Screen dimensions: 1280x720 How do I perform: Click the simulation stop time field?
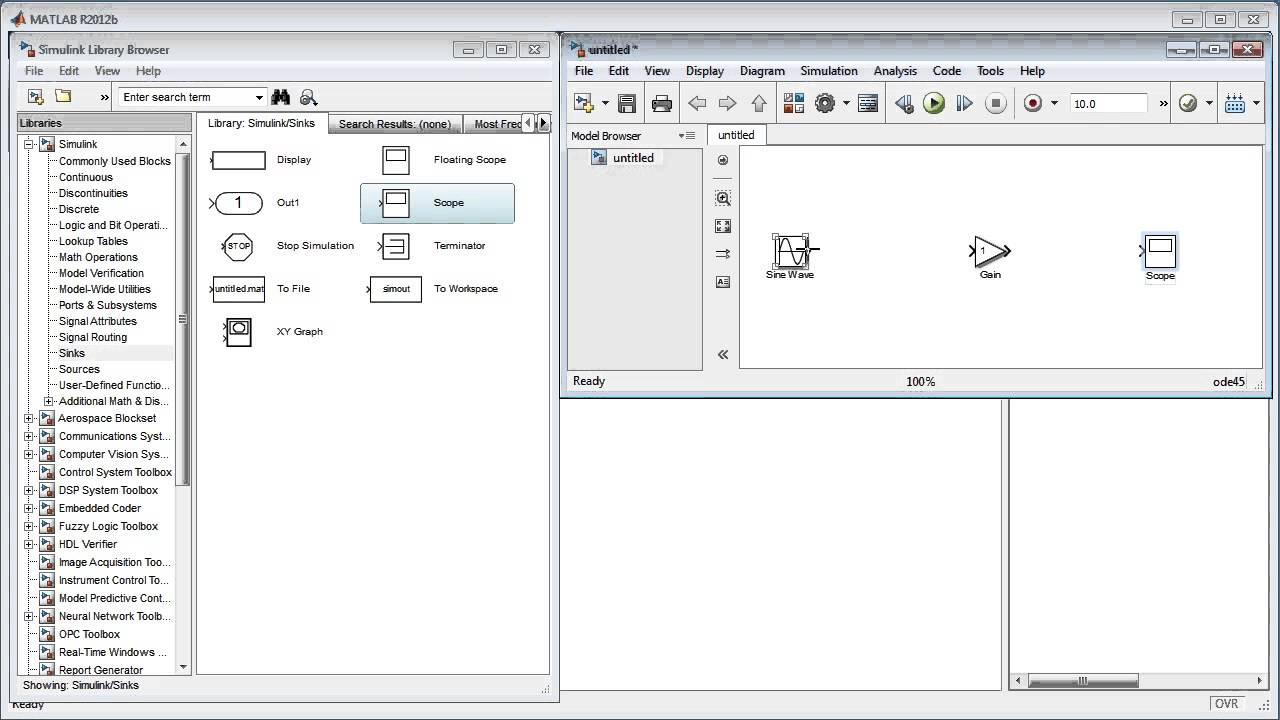(1109, 103)
